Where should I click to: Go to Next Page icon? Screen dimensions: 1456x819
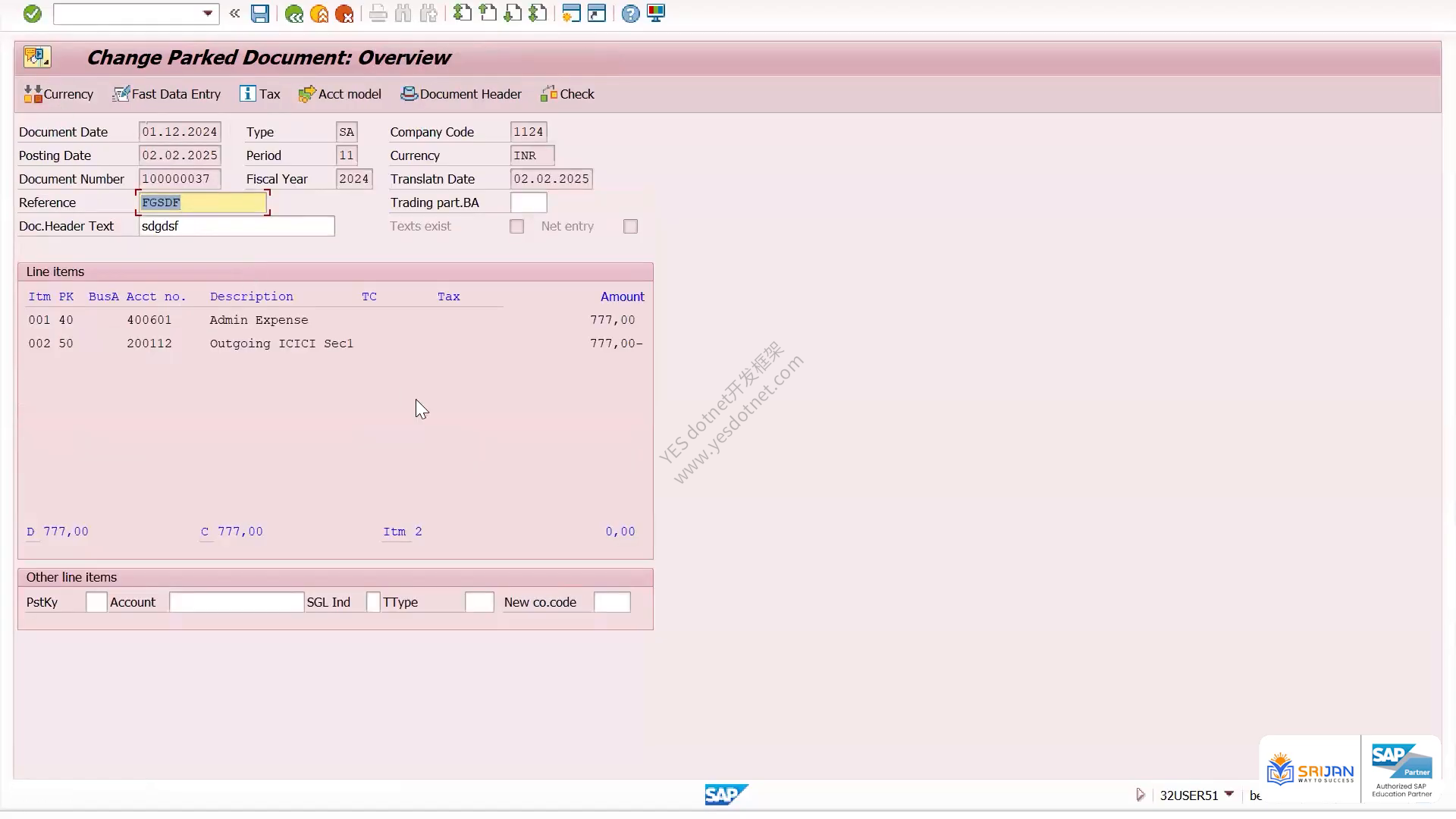[x=513, y=14]
